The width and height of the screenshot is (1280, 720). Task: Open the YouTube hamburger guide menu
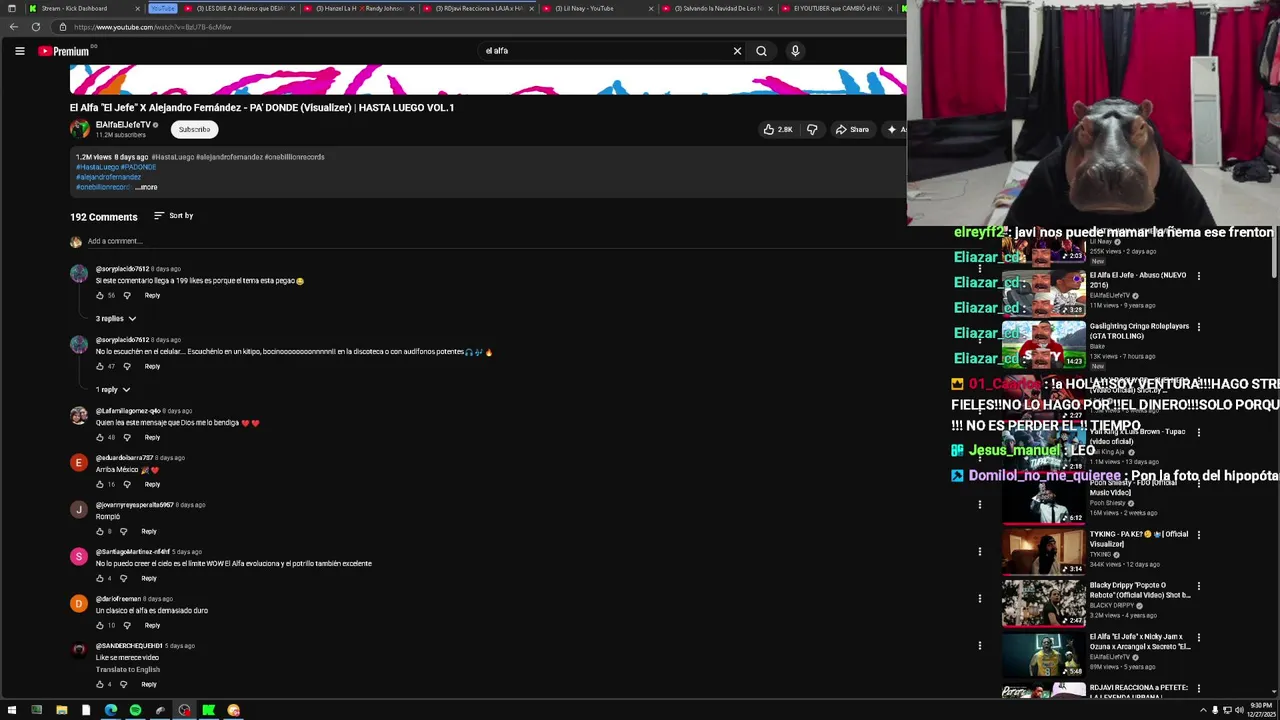point(19,51)
